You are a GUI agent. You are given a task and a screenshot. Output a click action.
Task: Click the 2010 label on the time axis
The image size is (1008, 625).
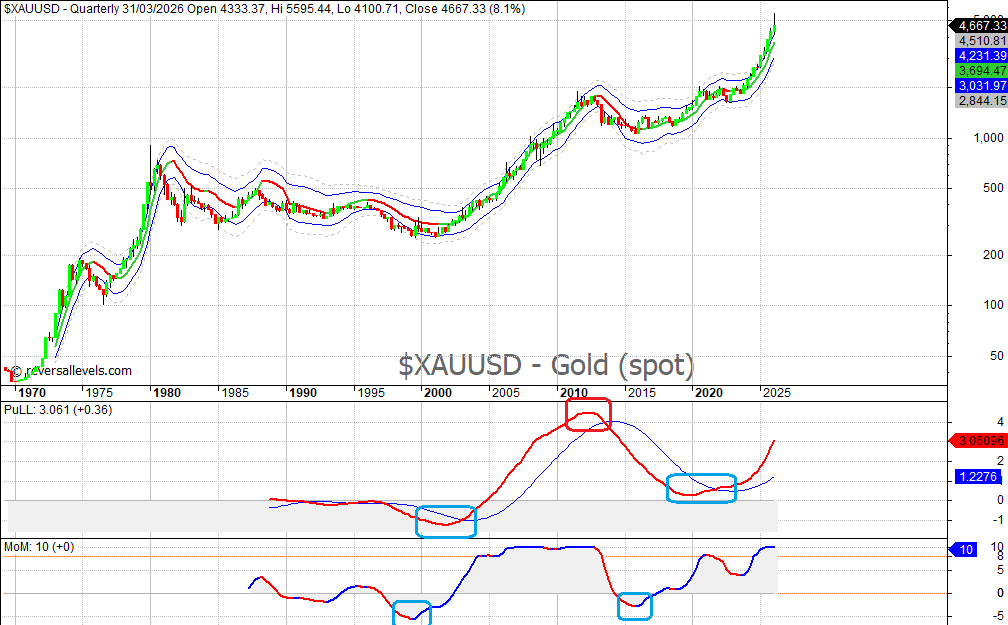coord(573,393)
